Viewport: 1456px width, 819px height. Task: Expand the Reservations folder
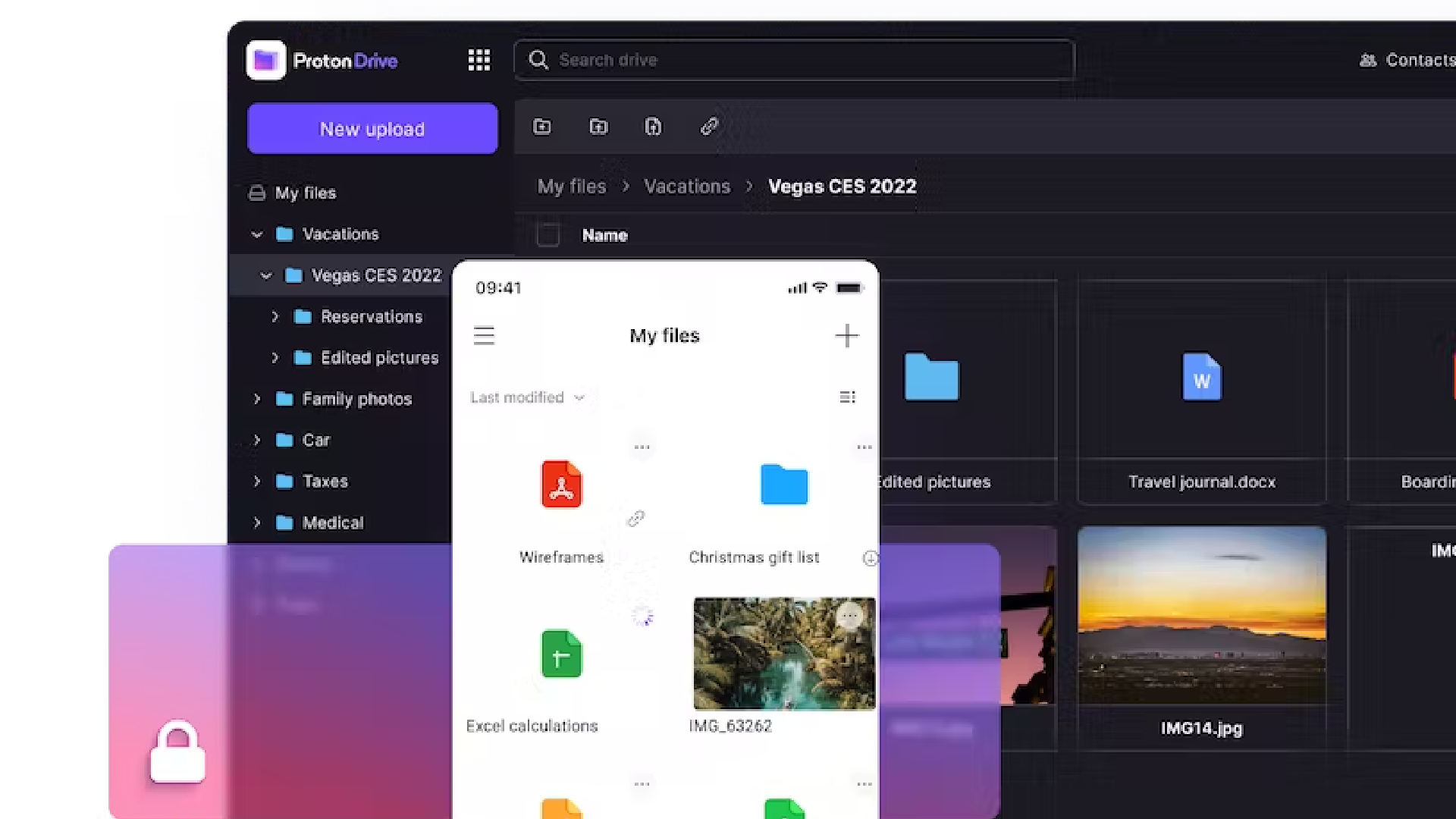tap(275, 316)
